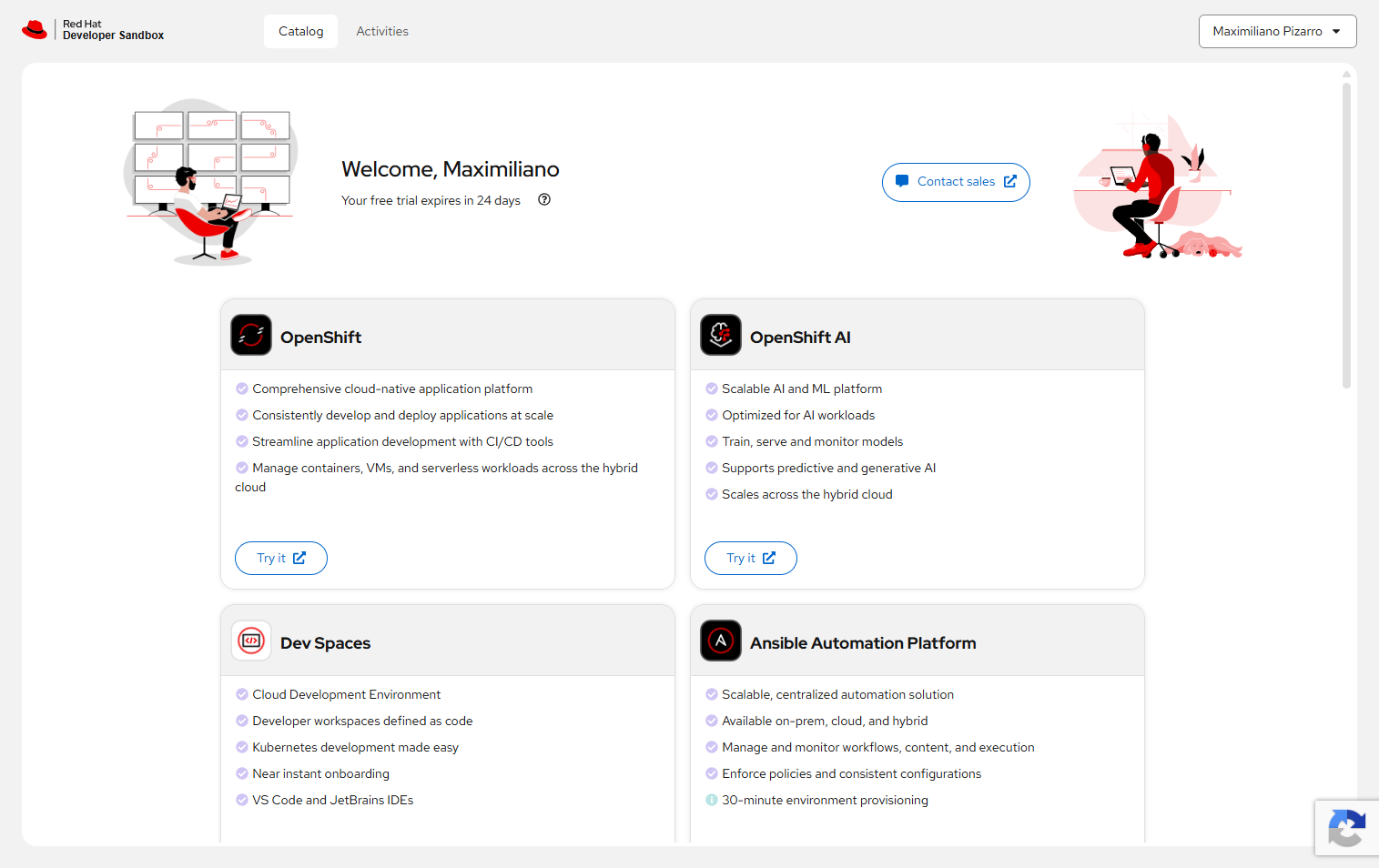Click Try it on the OpenShift card
Image resolution: width=1379 pixels, height=868 pixels.
(x=281, y=558)
